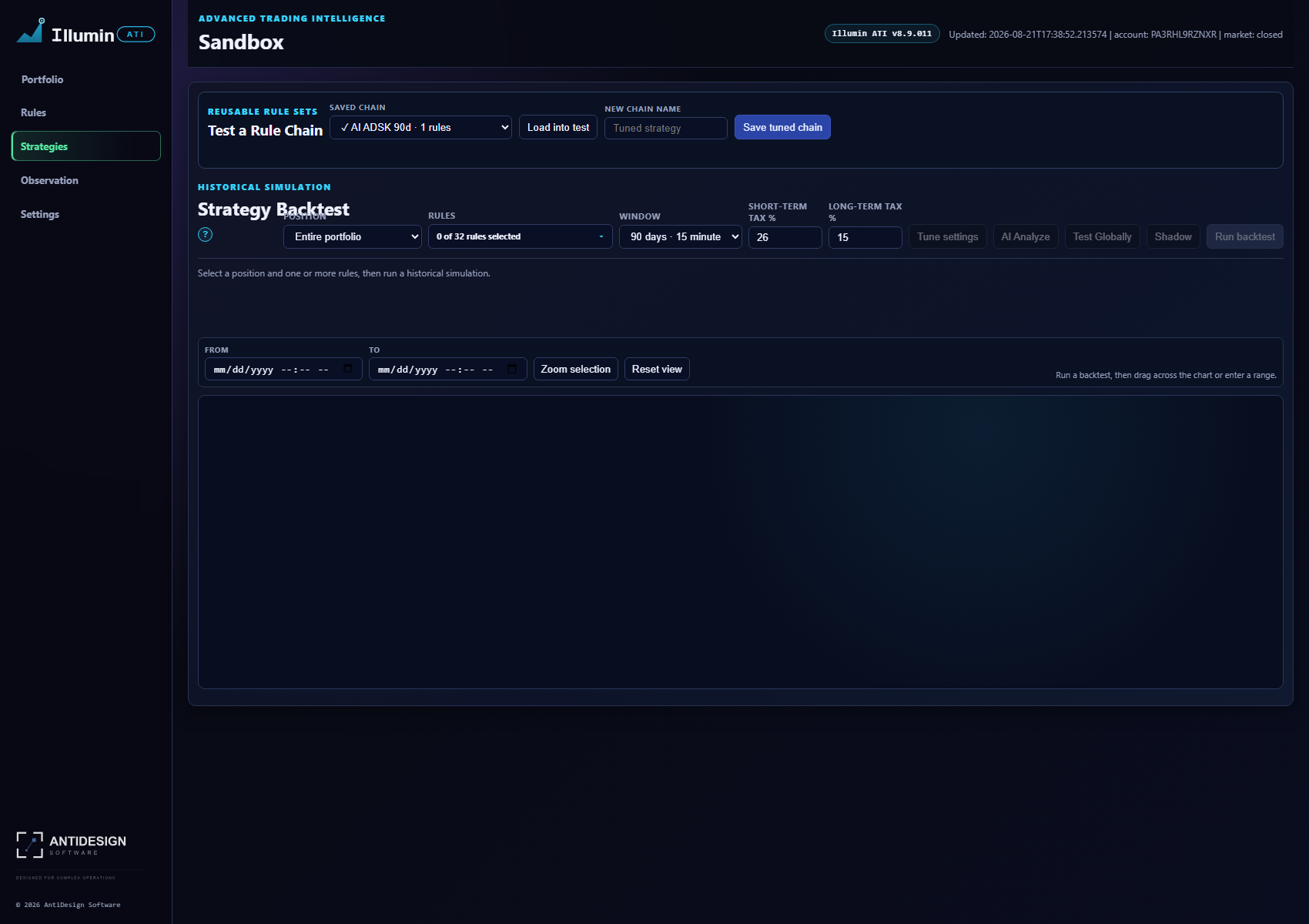Expand the Position dropdown Entire portfolio

pos(353,236)
